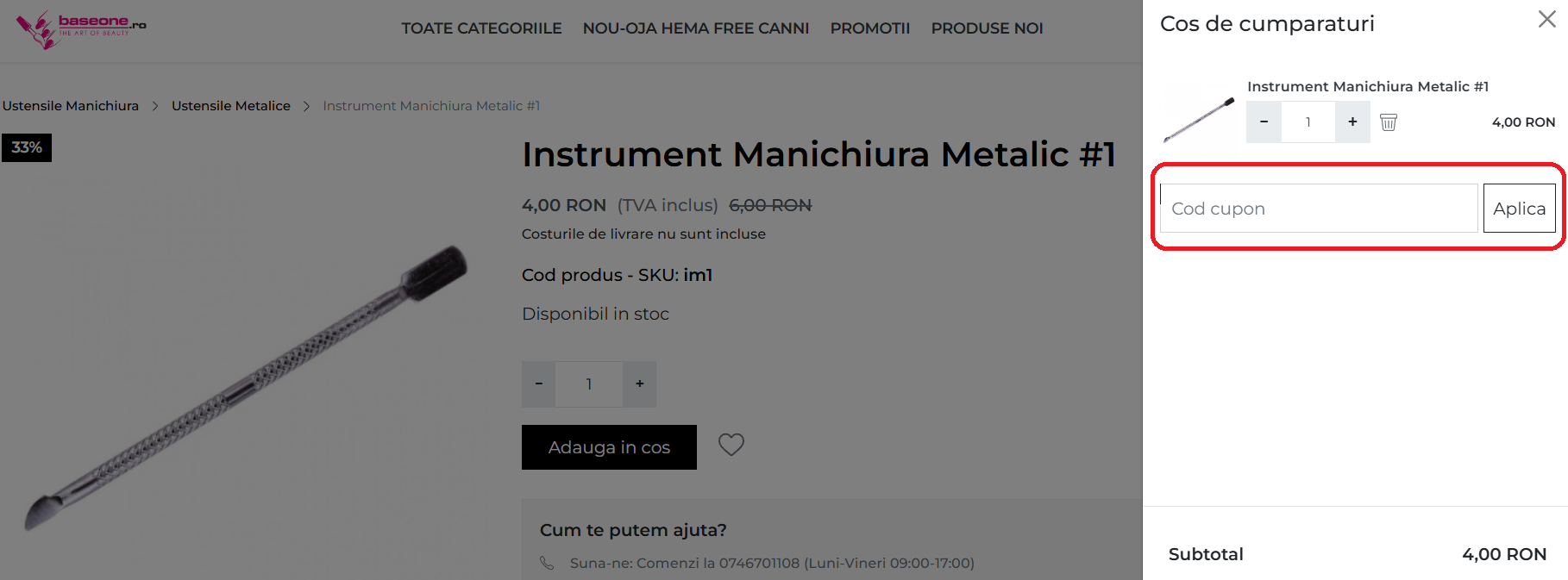Click the phone icon under help section
This screenshot has height=580, width=1568.
(547, 563)
